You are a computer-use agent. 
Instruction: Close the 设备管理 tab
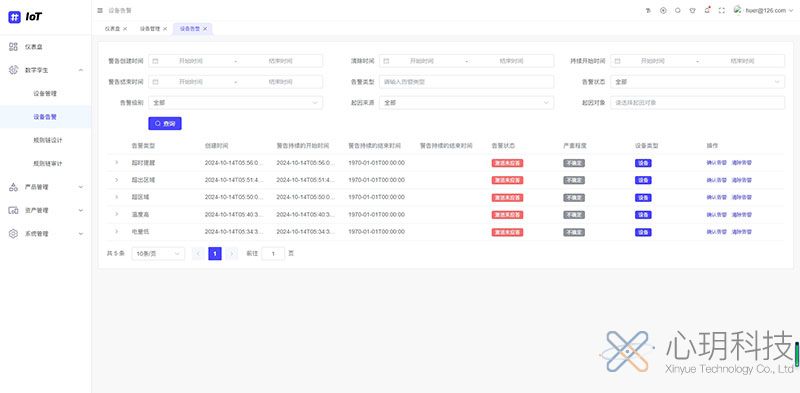(x=165, y=29)
